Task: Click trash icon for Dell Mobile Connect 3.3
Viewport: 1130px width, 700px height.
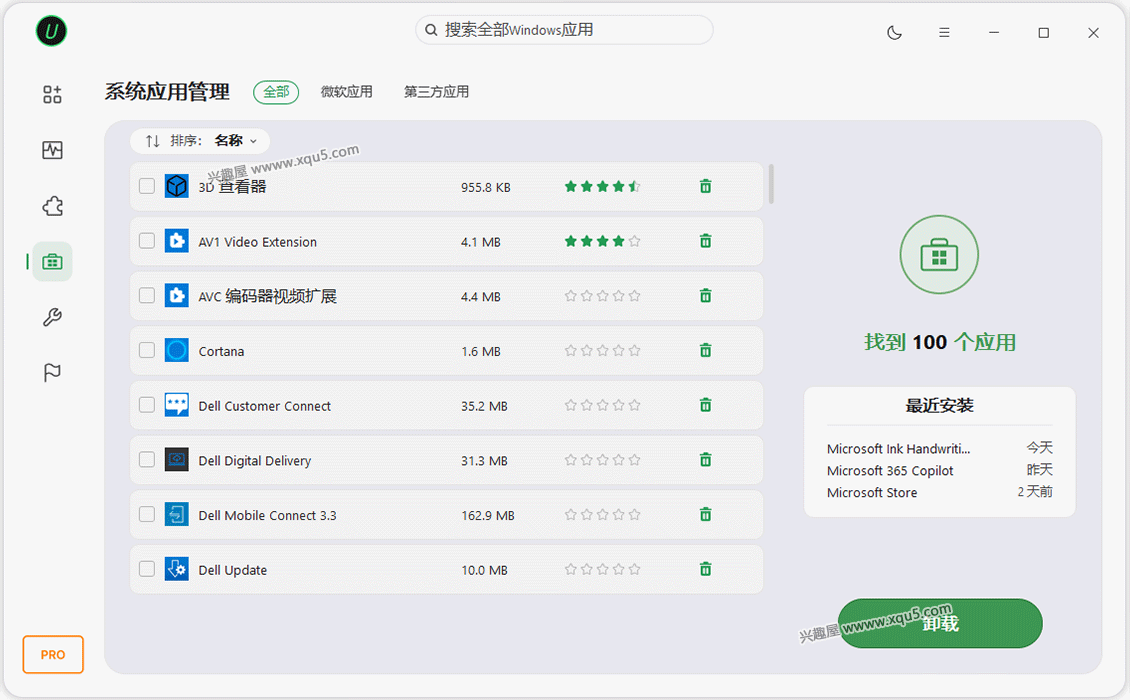Action: click(706, 515)
